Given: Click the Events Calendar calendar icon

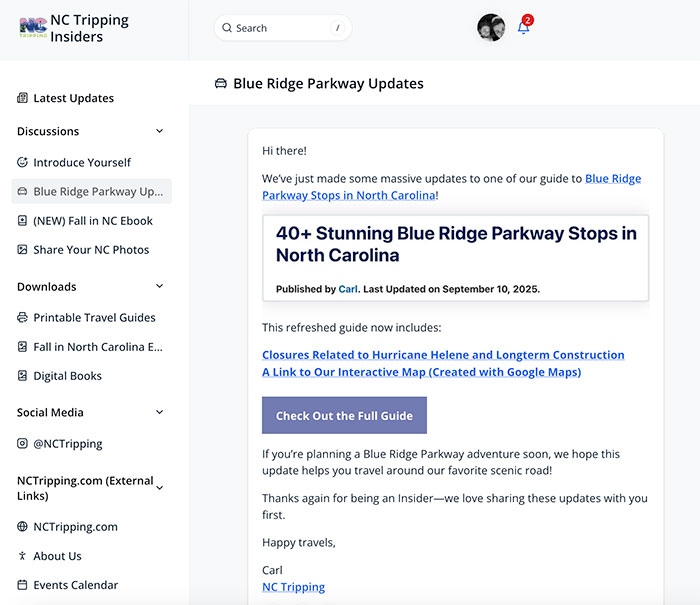Looking at the screenshot, I should (22, 585).
